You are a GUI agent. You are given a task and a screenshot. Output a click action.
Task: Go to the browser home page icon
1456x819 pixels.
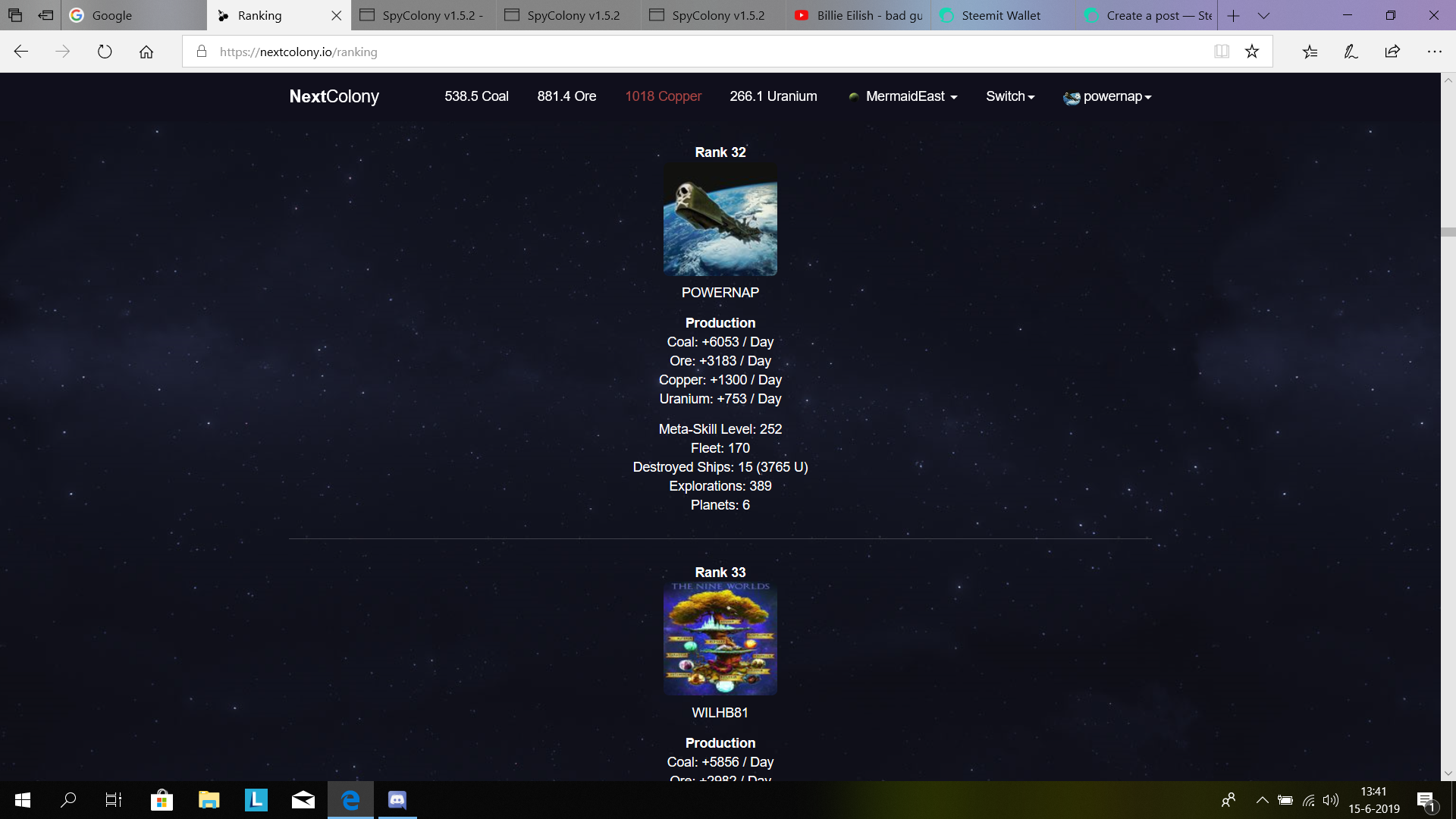[146, 52]
